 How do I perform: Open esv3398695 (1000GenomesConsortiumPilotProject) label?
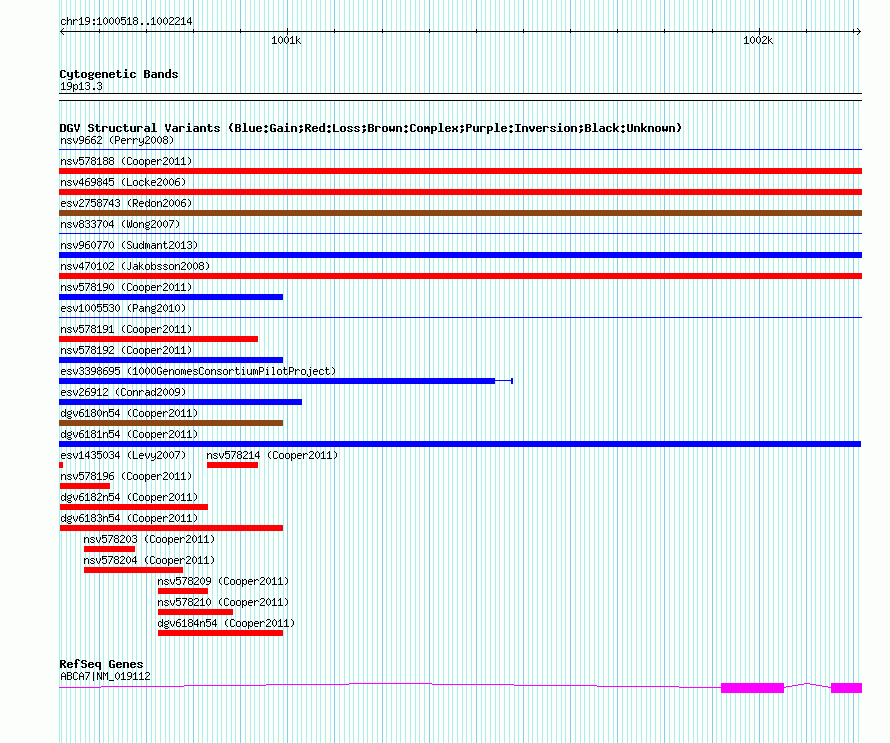tap(198, 371)
